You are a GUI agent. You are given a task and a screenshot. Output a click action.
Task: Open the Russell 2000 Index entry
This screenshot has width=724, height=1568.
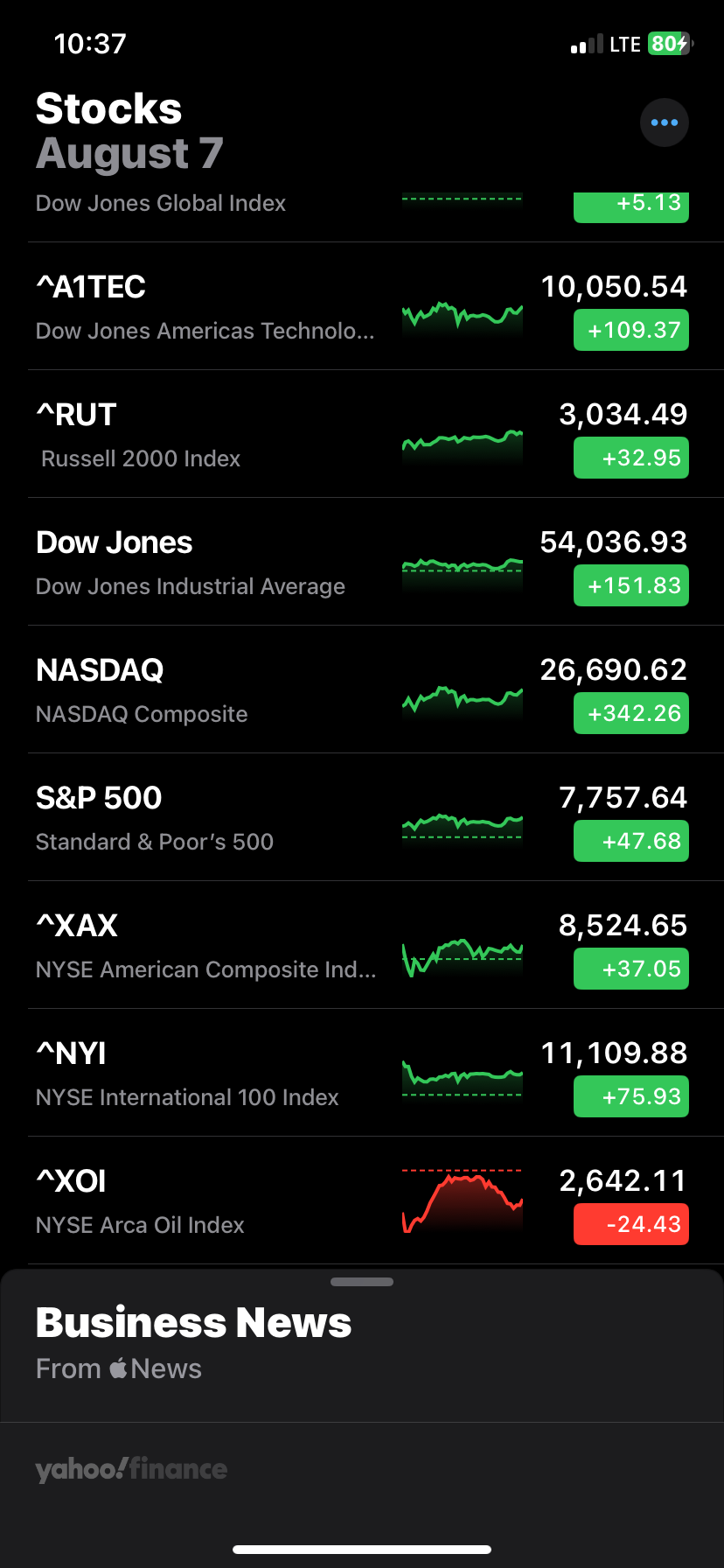pos(362,434)
